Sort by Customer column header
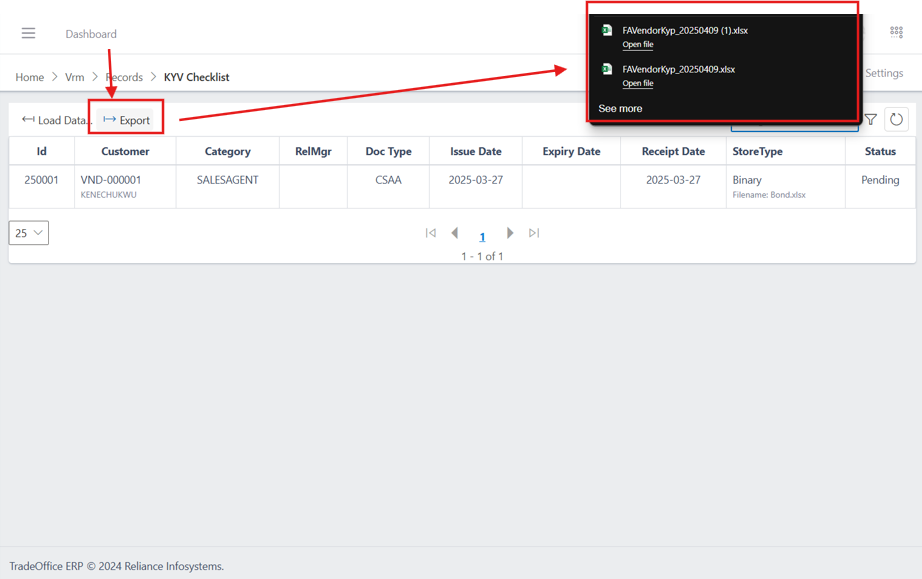This screenshot has width=922, height=579. 125,151
